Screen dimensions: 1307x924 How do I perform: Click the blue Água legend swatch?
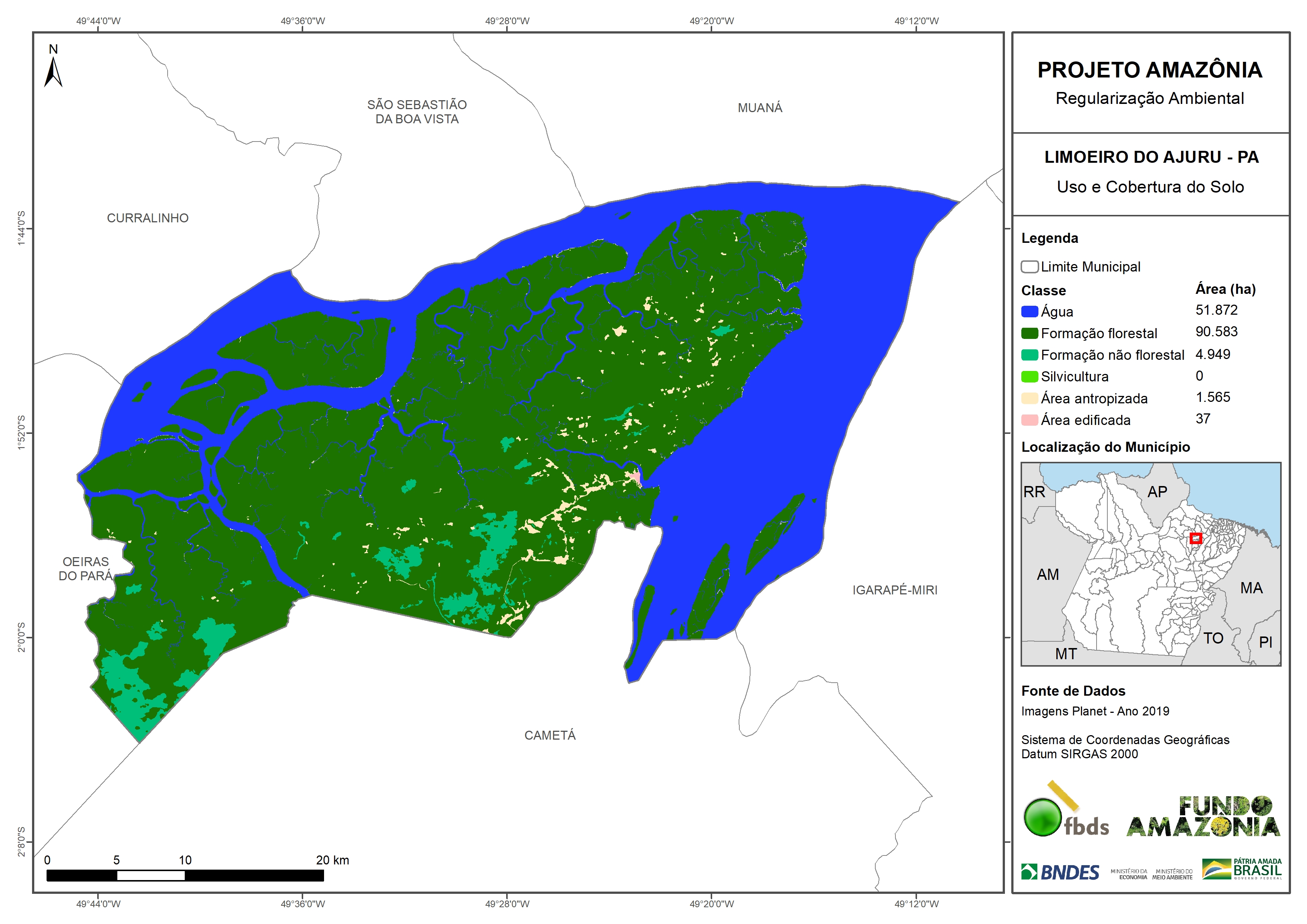click(1029, 311)
